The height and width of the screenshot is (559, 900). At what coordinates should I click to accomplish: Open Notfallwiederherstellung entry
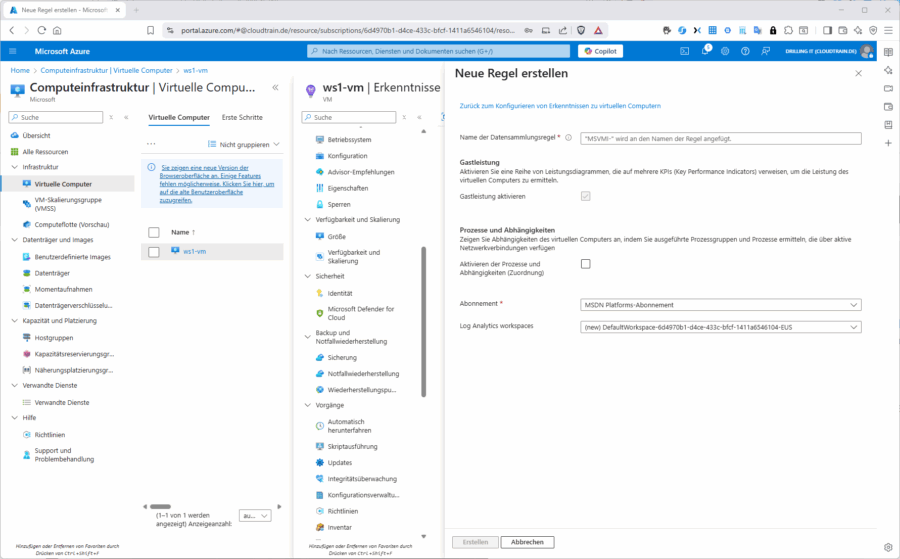tap(363, 373)
